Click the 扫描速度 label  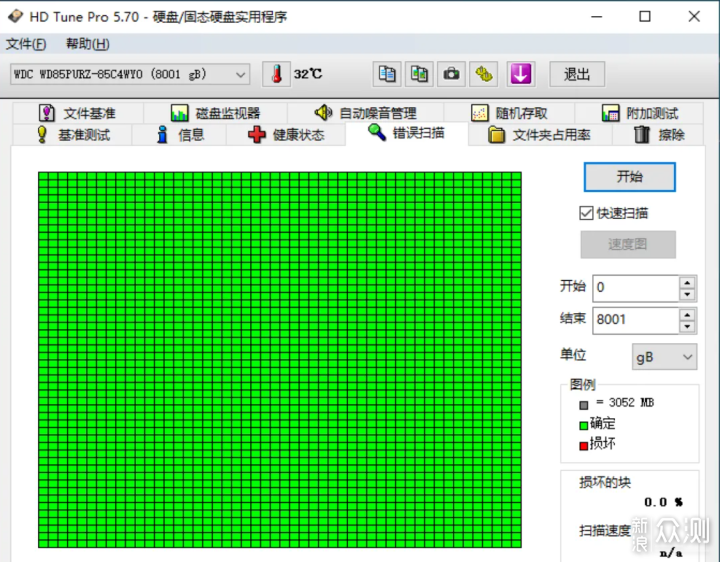pos(605,531)
